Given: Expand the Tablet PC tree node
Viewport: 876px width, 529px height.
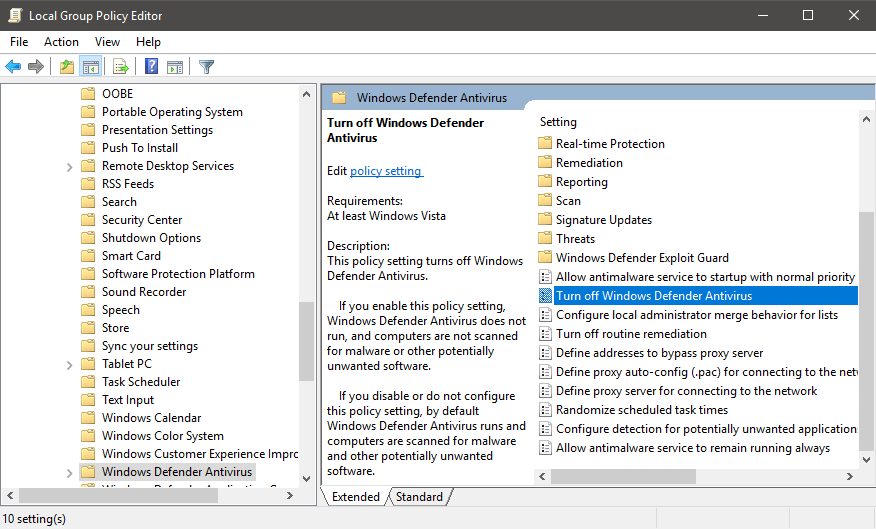Looking at the screenshot, I should pos(69,365).
